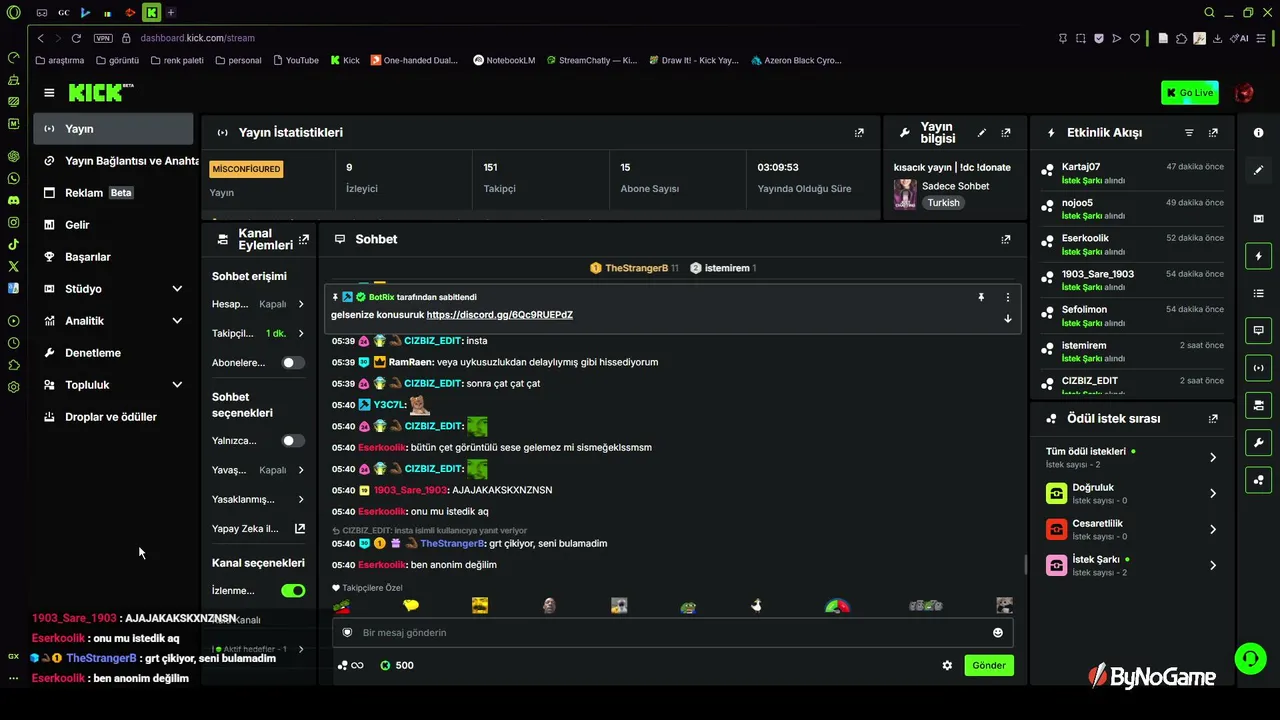
Task: Open the ByNoGame headset support bubble
Action: pyautogui.click(x=1250, y=658)
